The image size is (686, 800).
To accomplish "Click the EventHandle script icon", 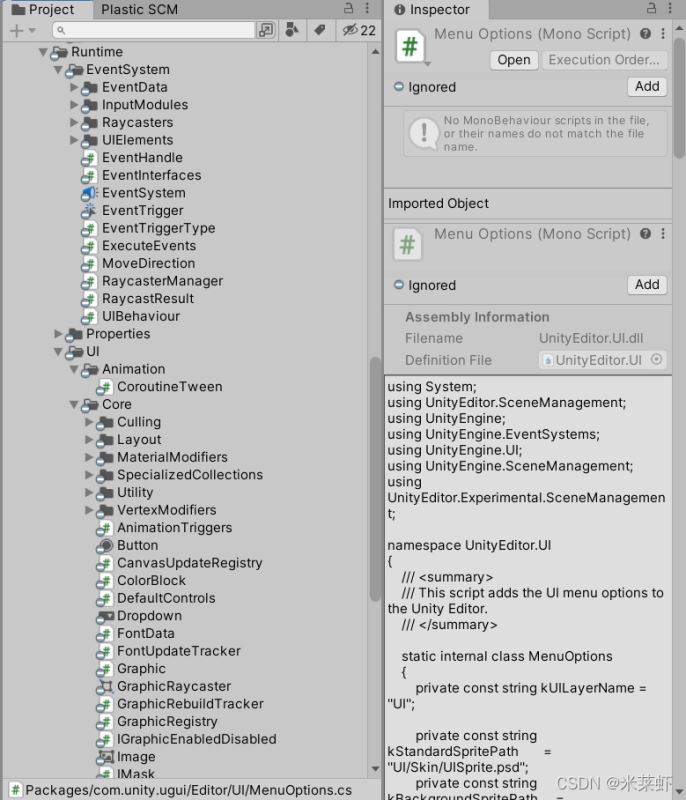I will pyautogui.click(x=89, y=158).
